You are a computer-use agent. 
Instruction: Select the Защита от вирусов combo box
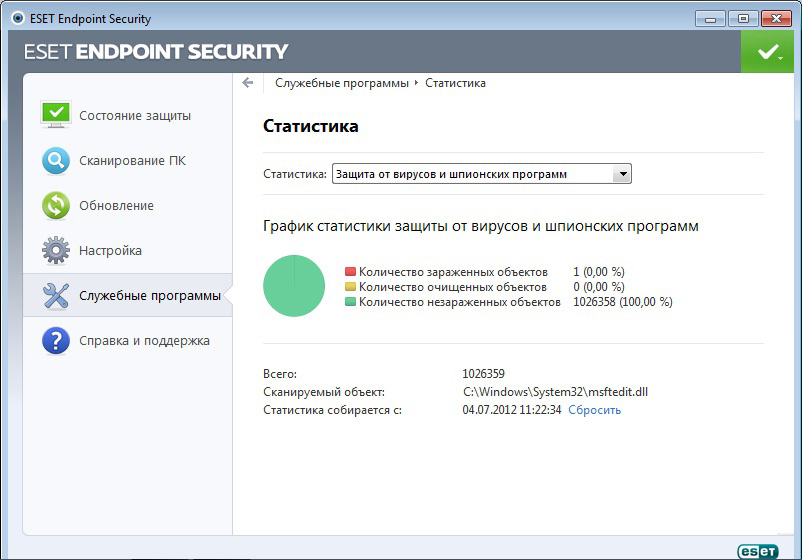pyautogui.click(x=471, y=174)
